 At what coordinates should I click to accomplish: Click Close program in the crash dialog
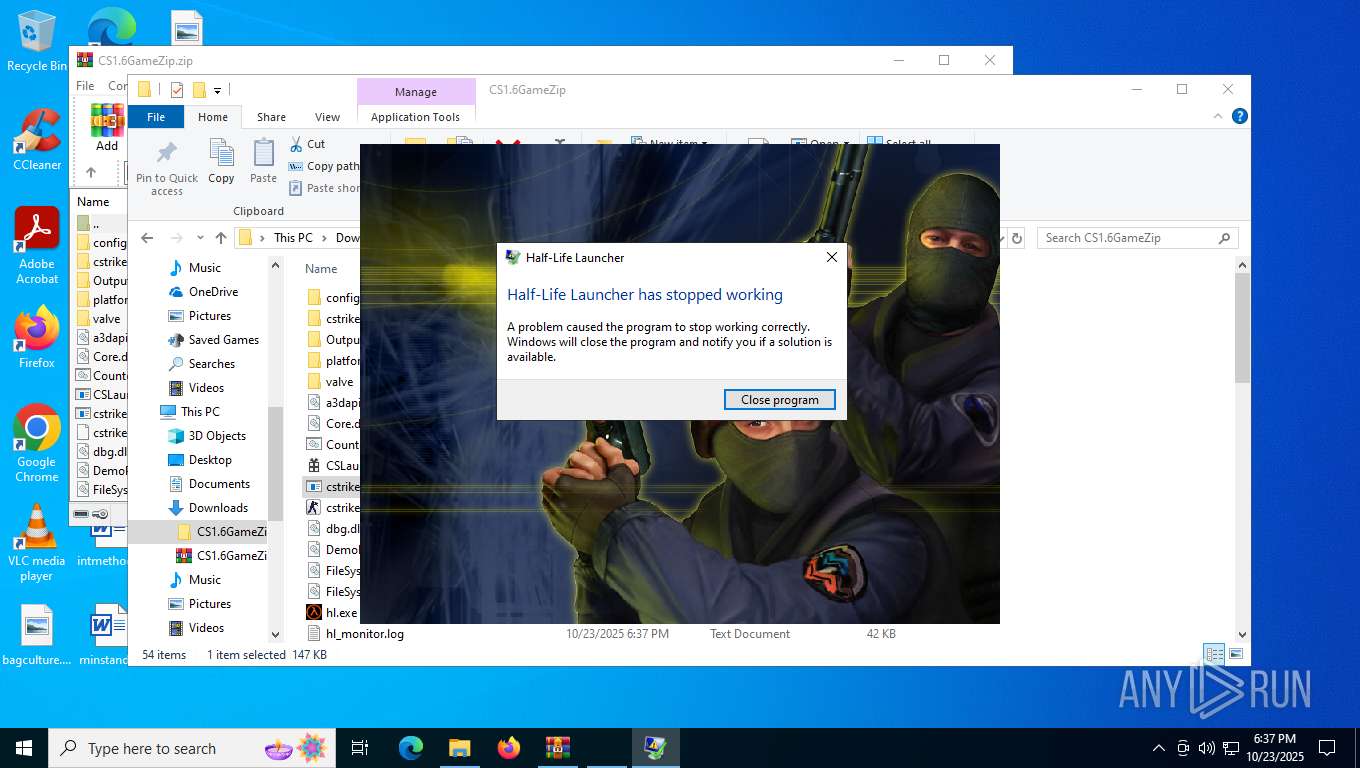pyautogui.click(x=779, y=400)
